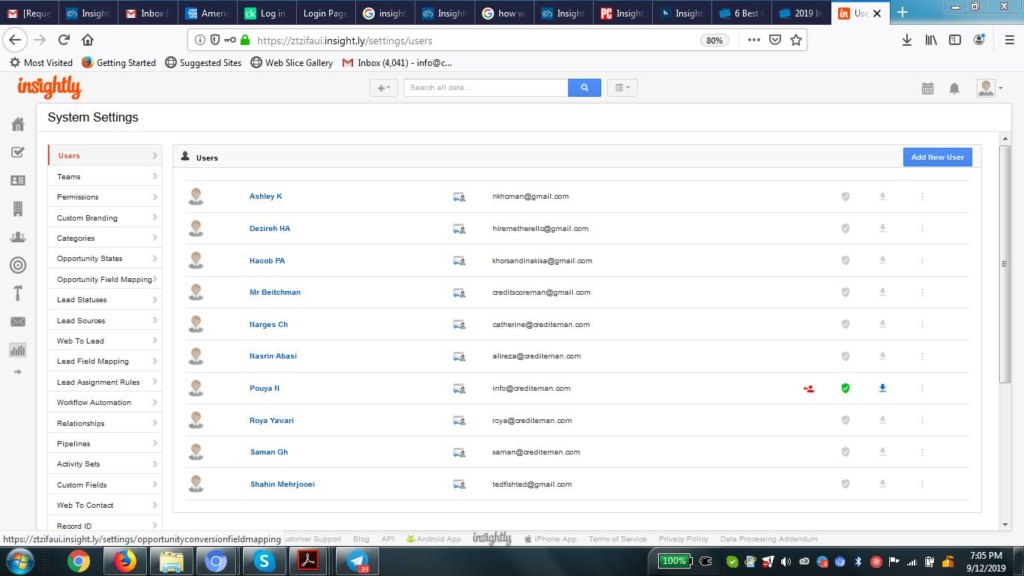Image resolution: width=1024 pixels, height=576 pixels.
Task: Open user profile avatar dropdown
Action: click(x=988, y=88)
